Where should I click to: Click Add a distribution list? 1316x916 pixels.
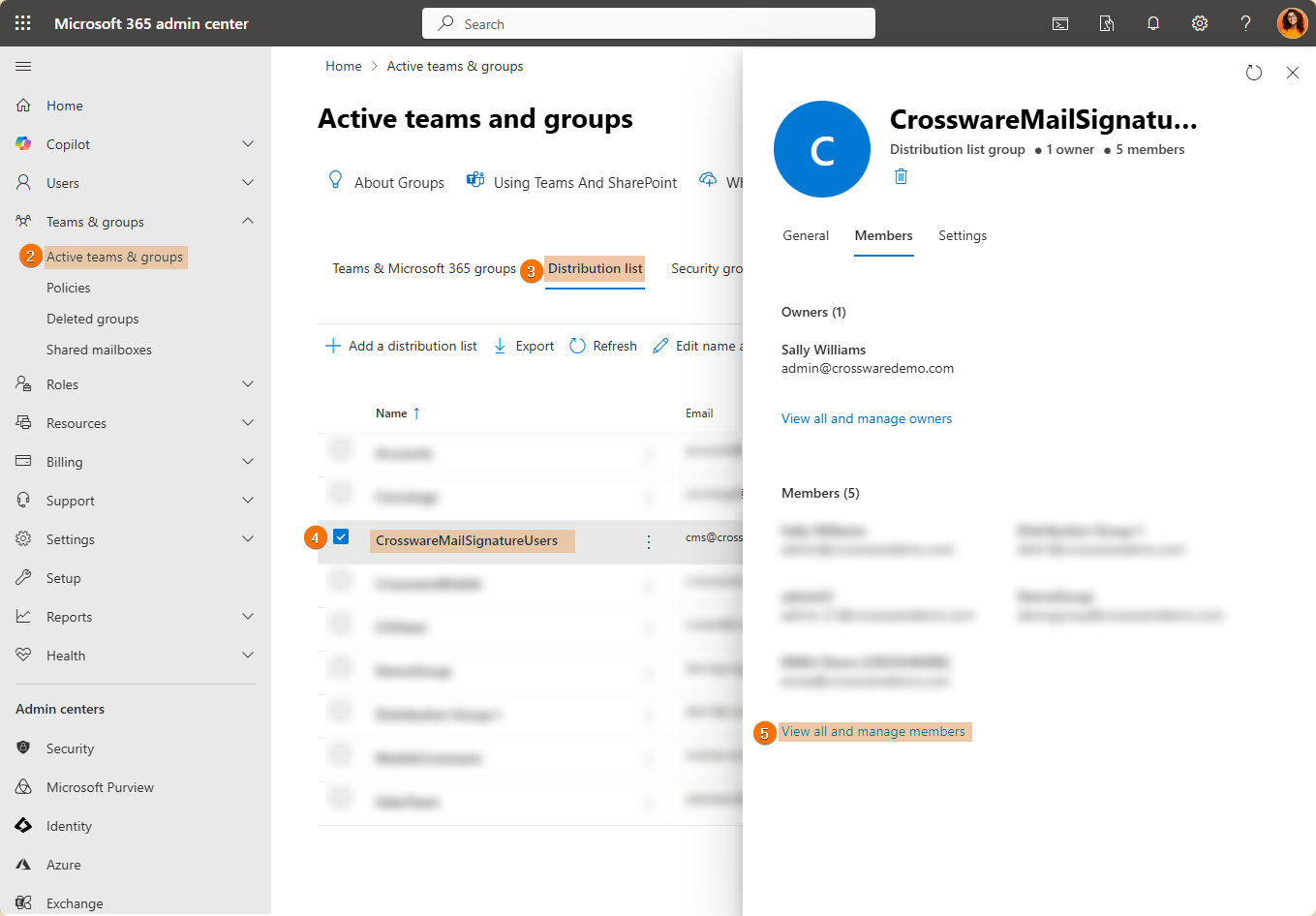coord(401,346)
